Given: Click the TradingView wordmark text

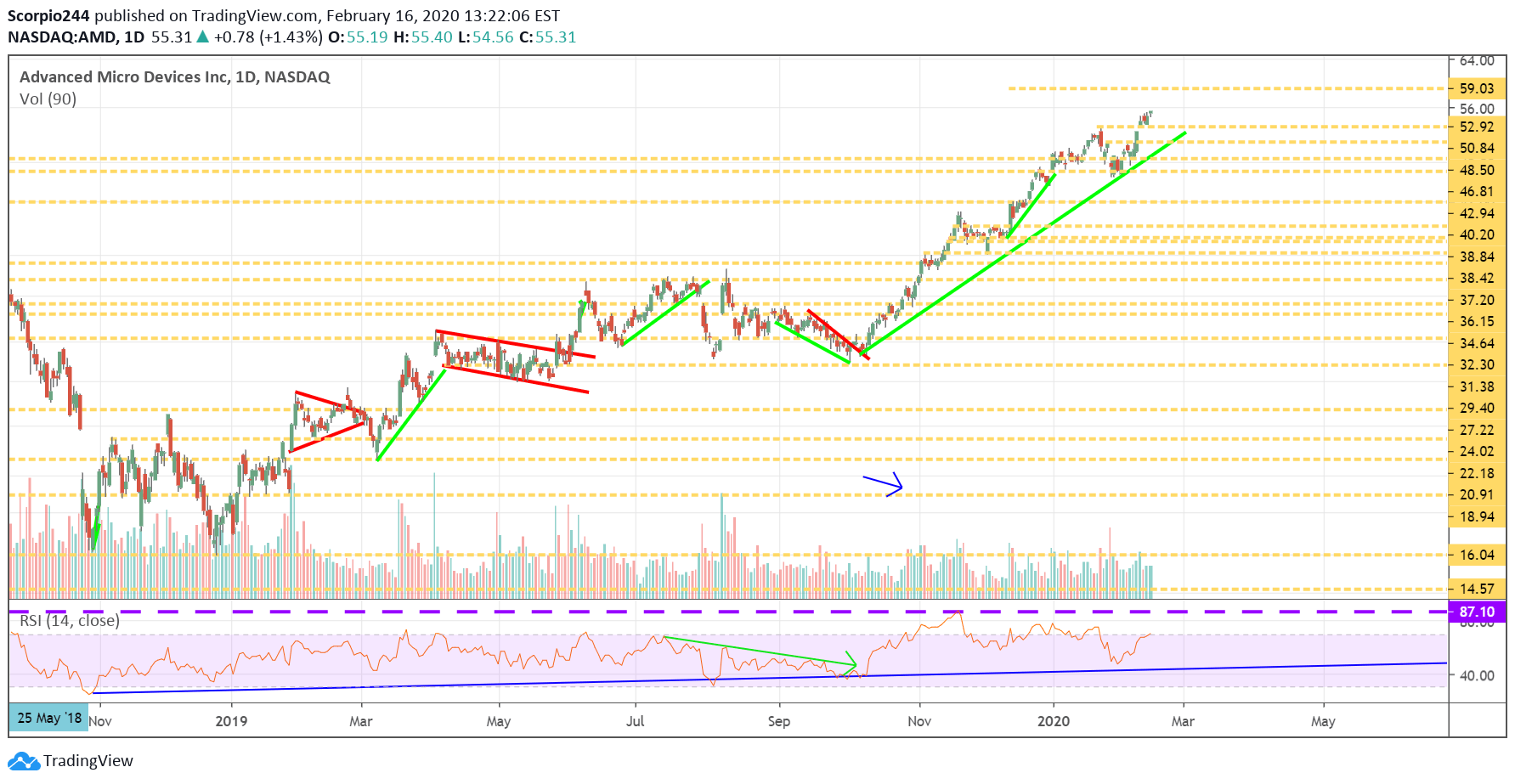Looking at the screenshot, I should (x=88, y=761).
